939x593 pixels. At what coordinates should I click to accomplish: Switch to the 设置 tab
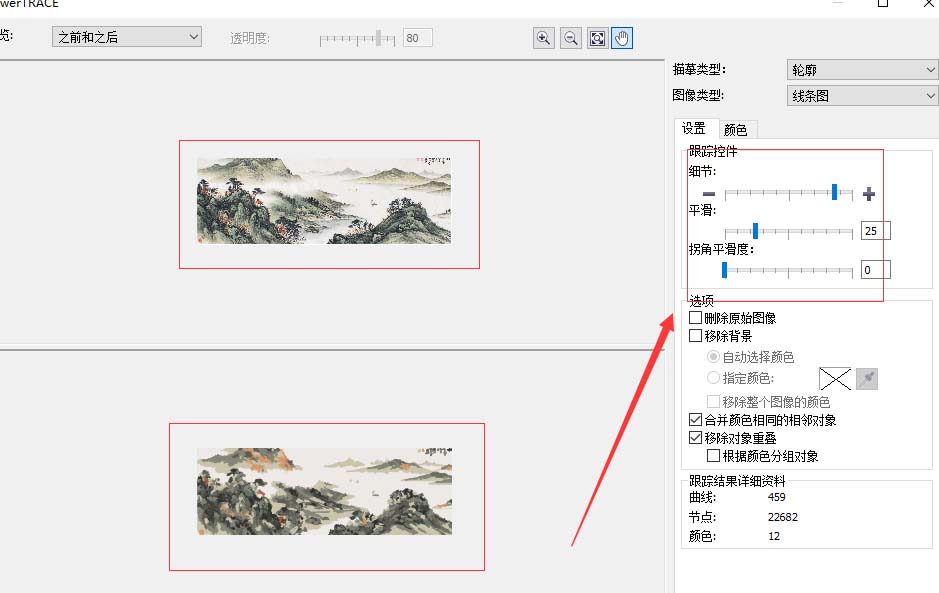[694, 128]
